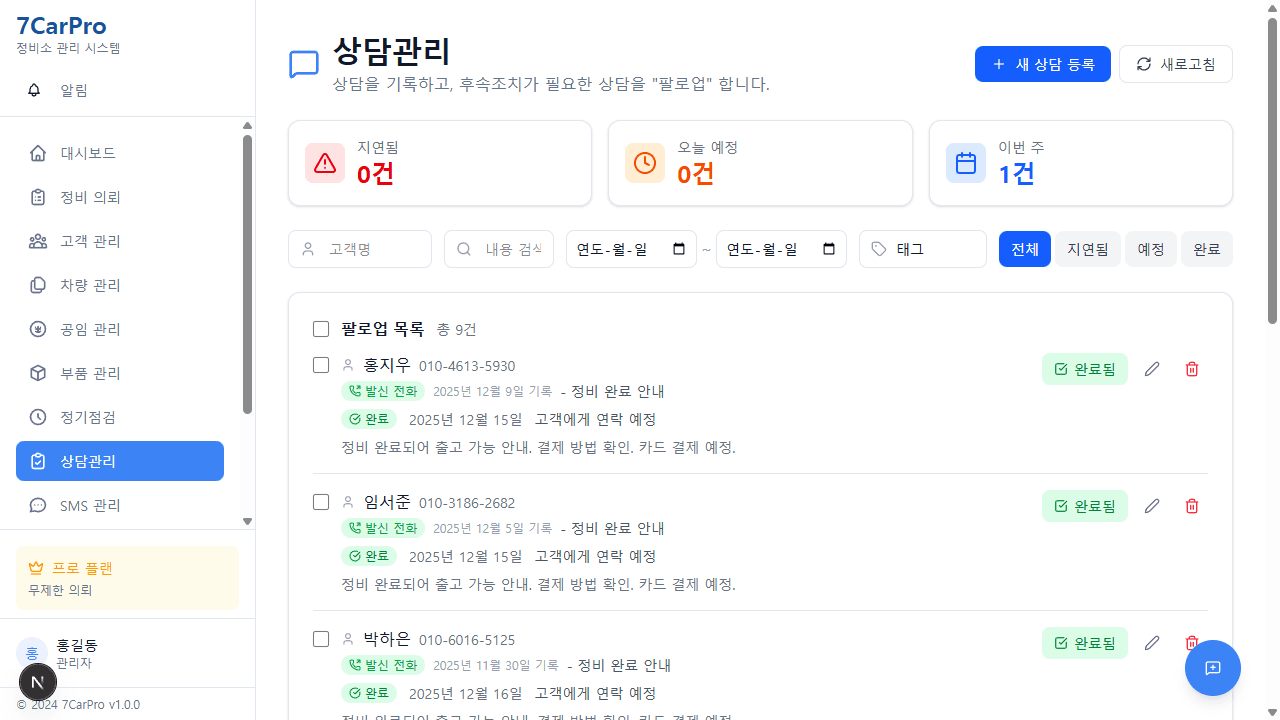Screen dimensions: 1280x720
Task: Open the end date calendar picker
Action: pos(828,249)
